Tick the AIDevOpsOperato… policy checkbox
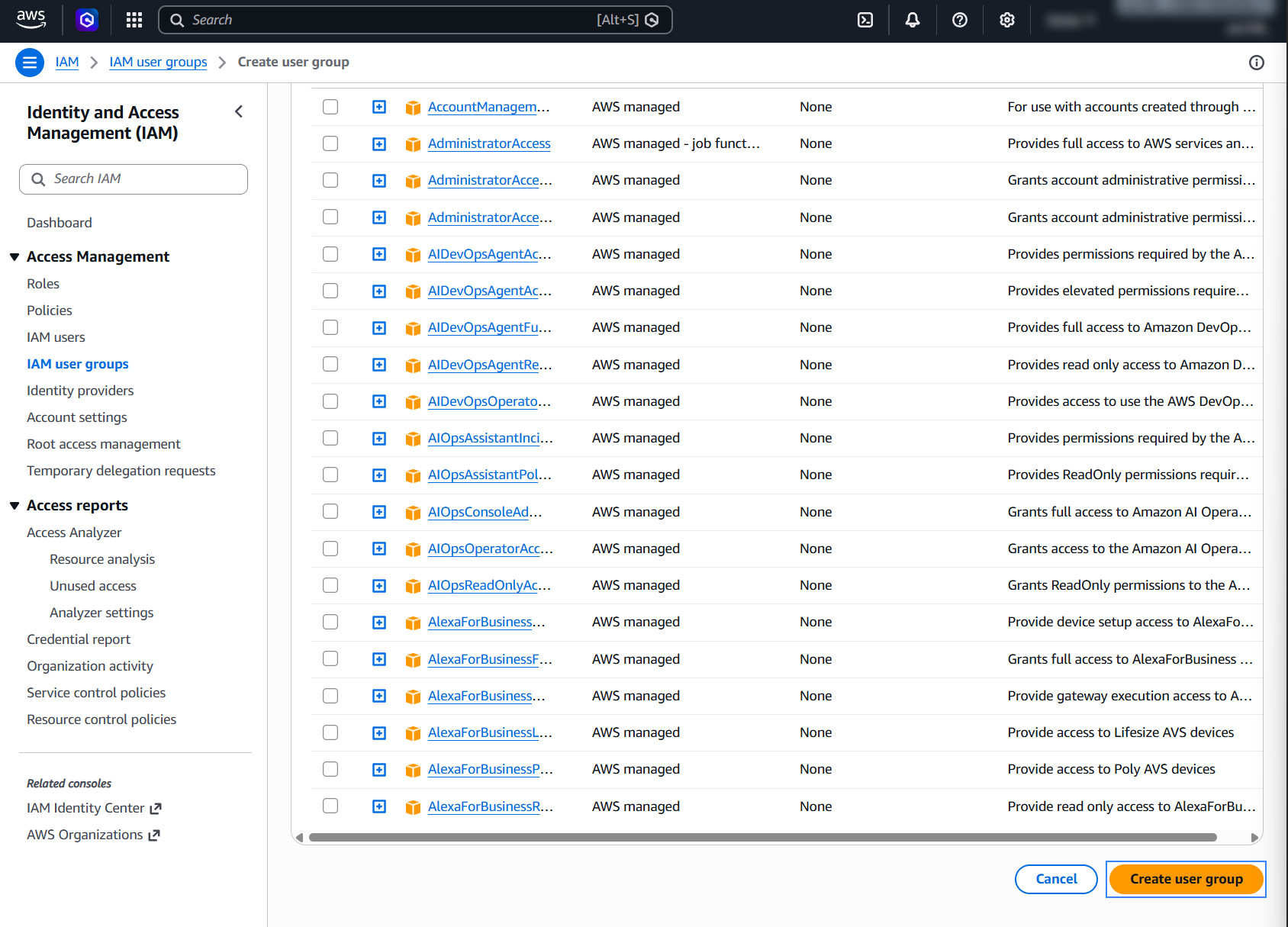The height and width of the screenshot is (927, 1288). [330, 401]
